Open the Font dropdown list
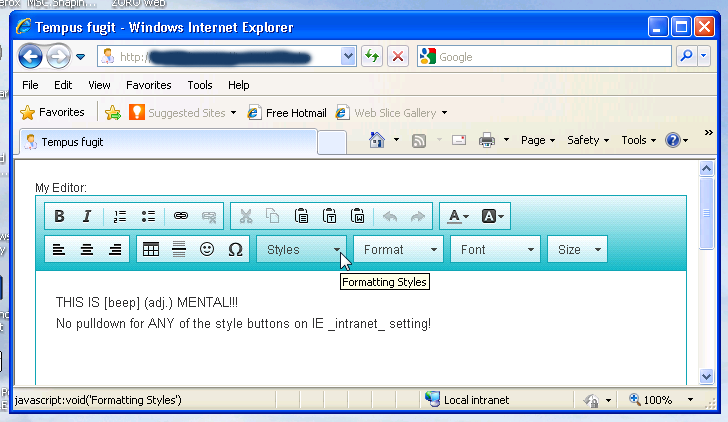This screenshot has height=422, width=728. click(x=495, y=250)
